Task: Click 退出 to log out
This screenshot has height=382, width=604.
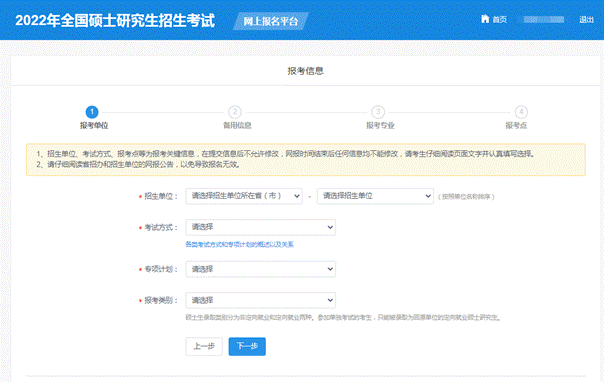Action: (x=586, y=20)
